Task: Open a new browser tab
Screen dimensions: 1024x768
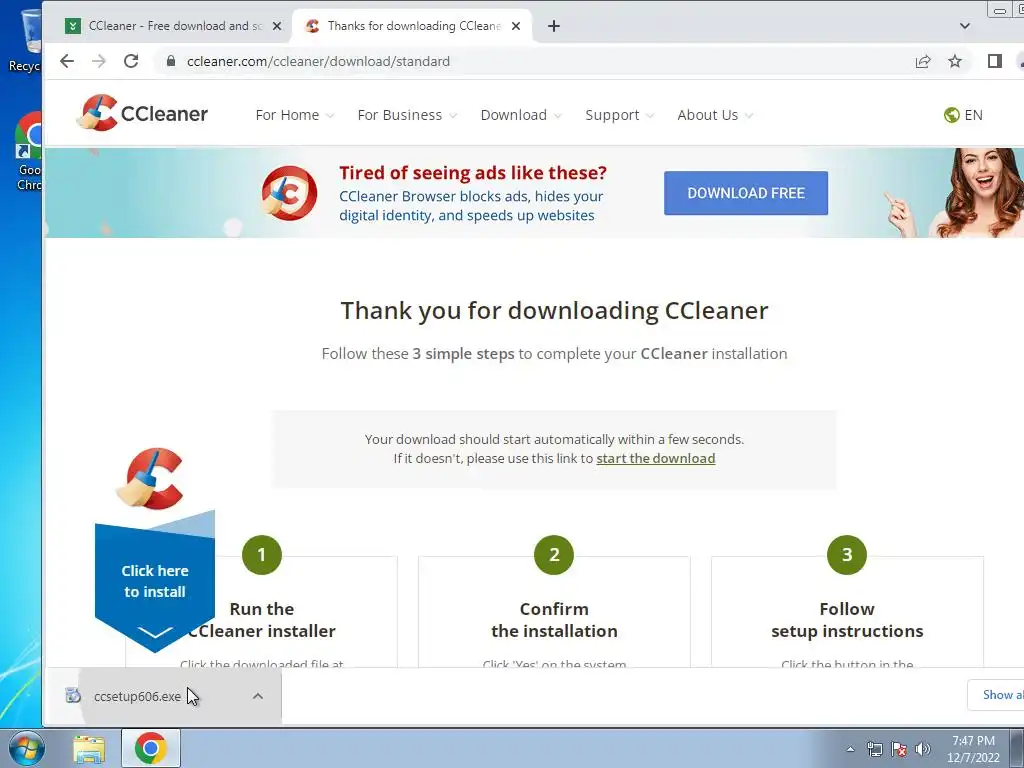Action: point(554,26)
